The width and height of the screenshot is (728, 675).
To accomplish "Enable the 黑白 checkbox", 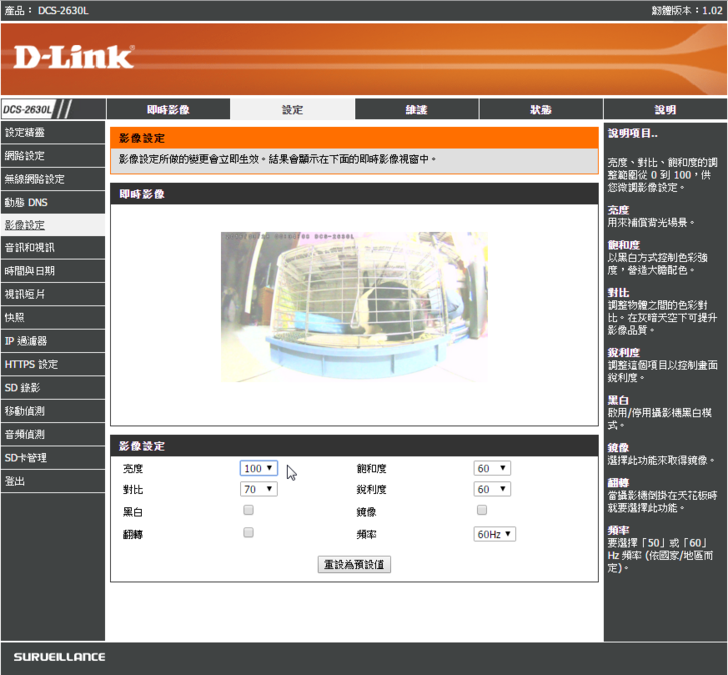I will (x=248, y=510).
